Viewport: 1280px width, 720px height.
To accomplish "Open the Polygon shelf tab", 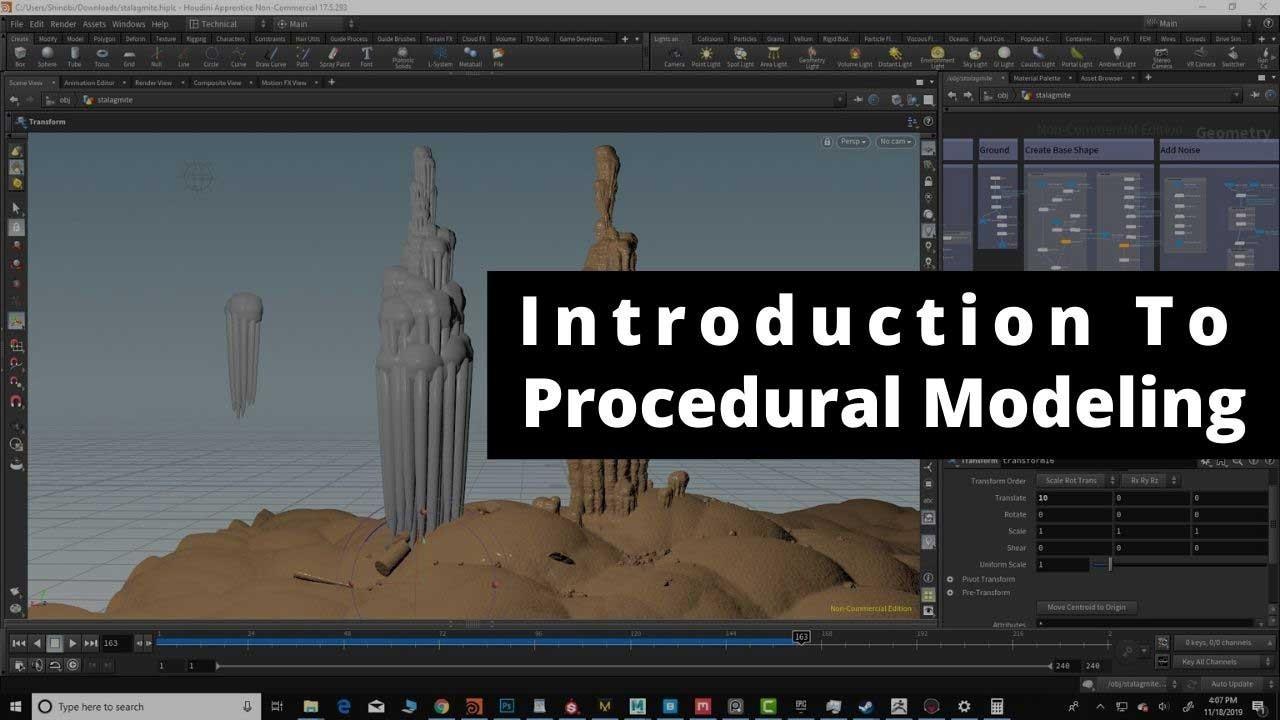I will click(x=104, y=39).
